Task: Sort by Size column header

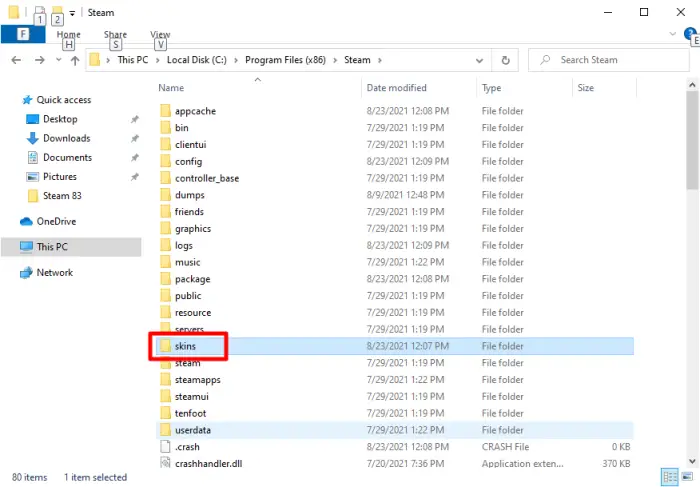Action: pos(585,88)
